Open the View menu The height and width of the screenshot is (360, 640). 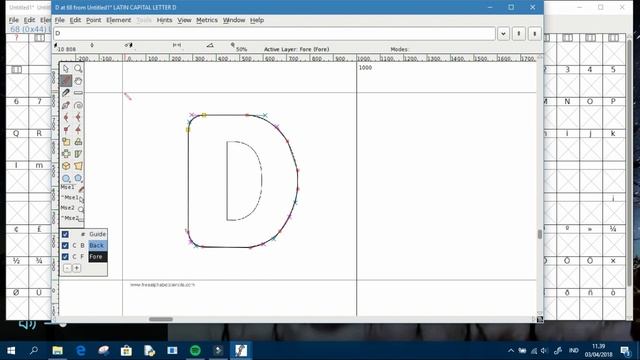184,20
